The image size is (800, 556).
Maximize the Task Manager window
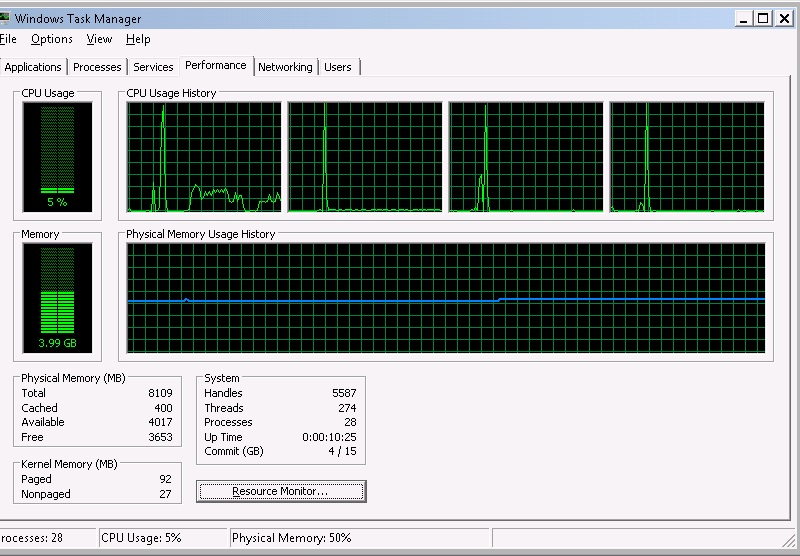[763, 19]
